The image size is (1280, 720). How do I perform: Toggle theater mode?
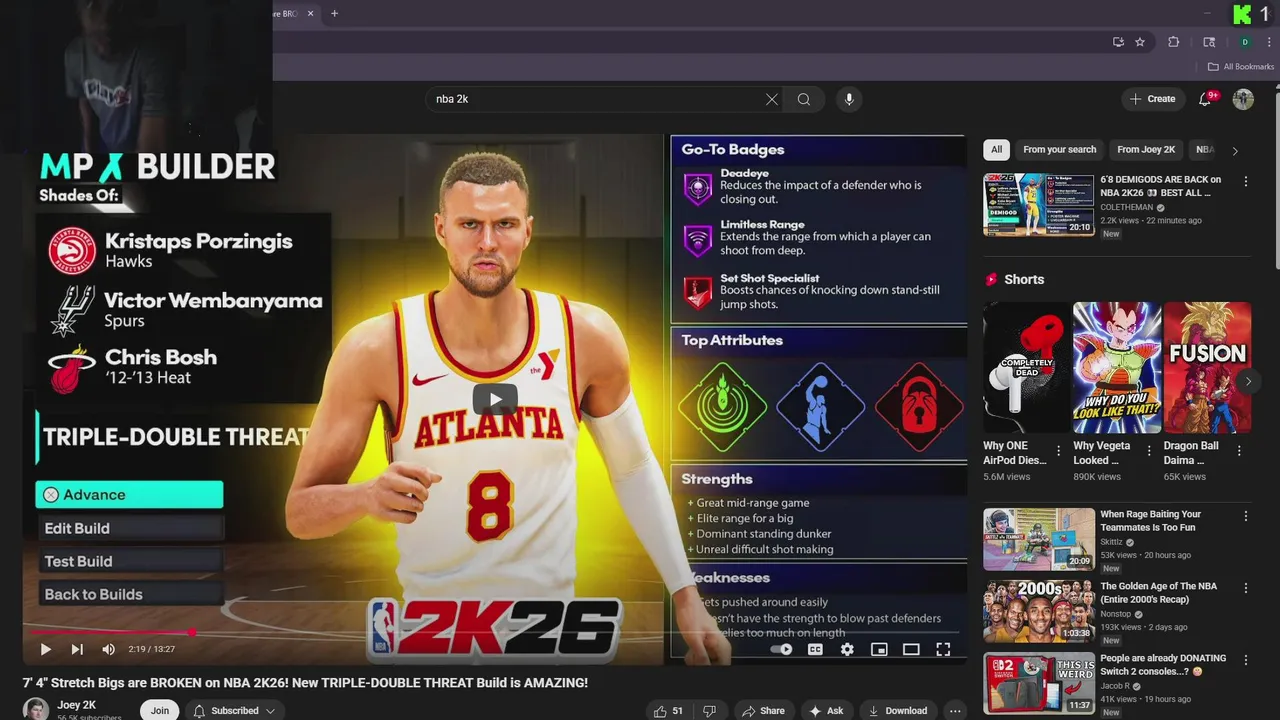pyautogui.click(x=911, y=649)
